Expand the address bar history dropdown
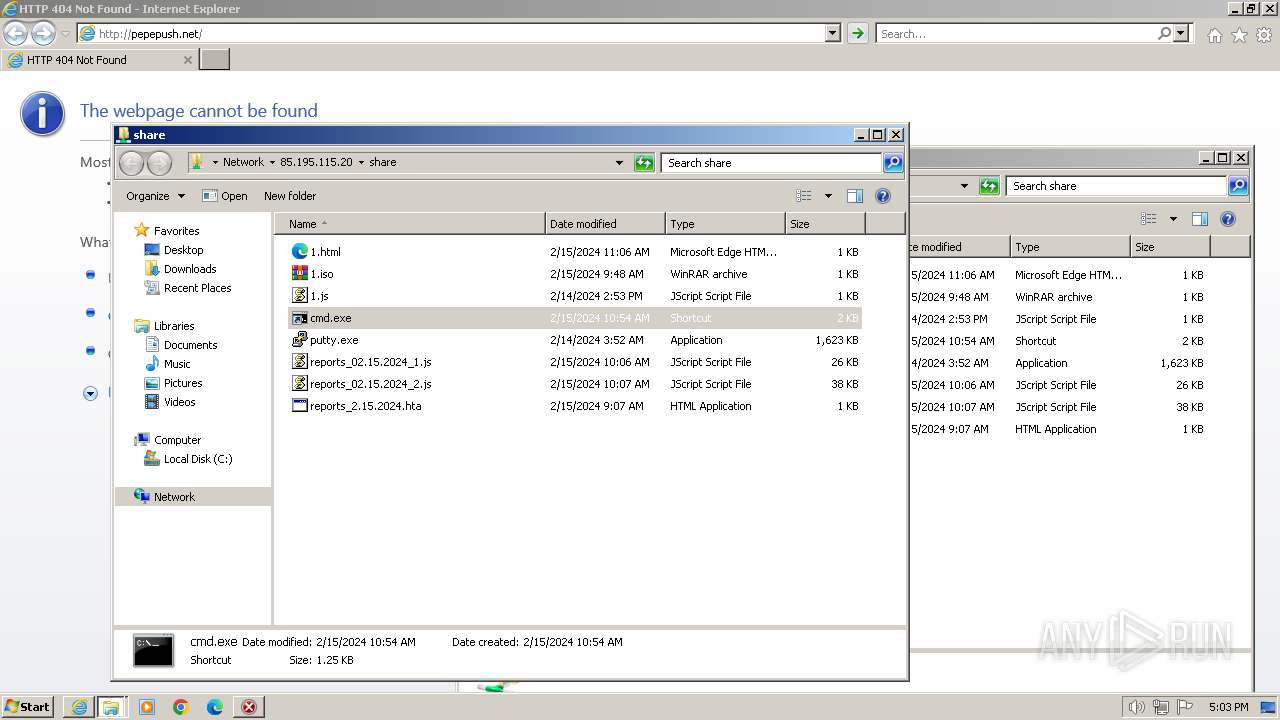 click(x=619, y=162)
